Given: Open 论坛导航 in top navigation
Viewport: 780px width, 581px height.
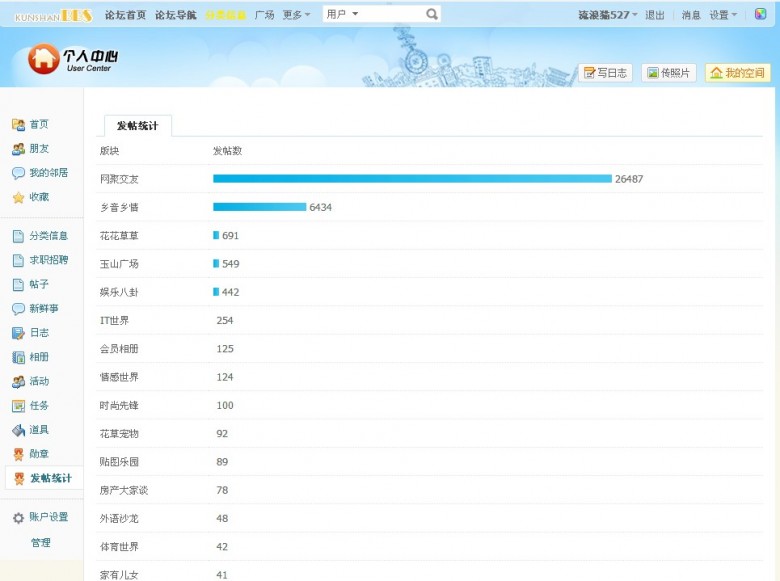Looking at the screenshot, I should [x=176, y=15].
